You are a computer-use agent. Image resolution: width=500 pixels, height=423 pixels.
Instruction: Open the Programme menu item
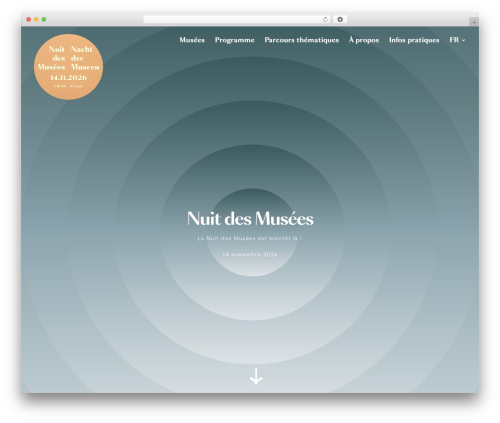pos(235,40)
